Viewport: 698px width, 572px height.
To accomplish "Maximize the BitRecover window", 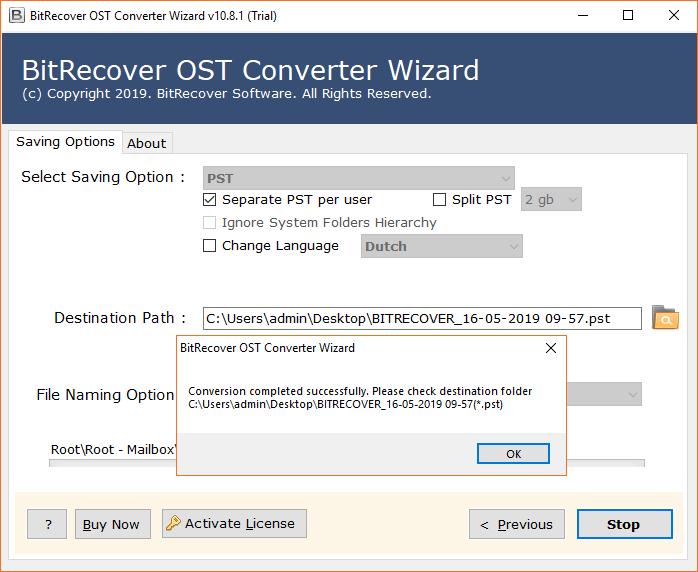I will tap(628, 16).
